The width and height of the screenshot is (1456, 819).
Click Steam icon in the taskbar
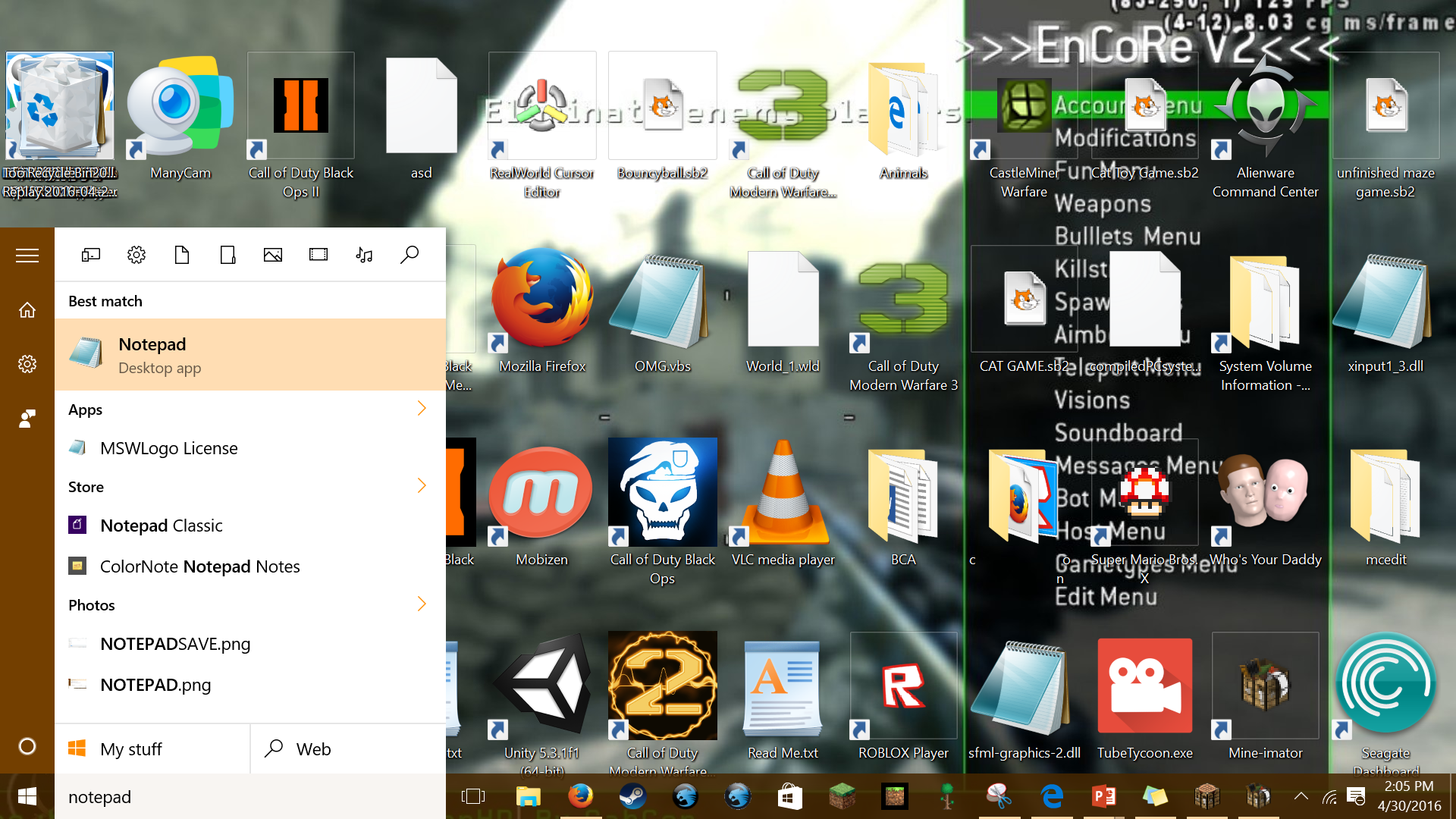pos(632,796)
